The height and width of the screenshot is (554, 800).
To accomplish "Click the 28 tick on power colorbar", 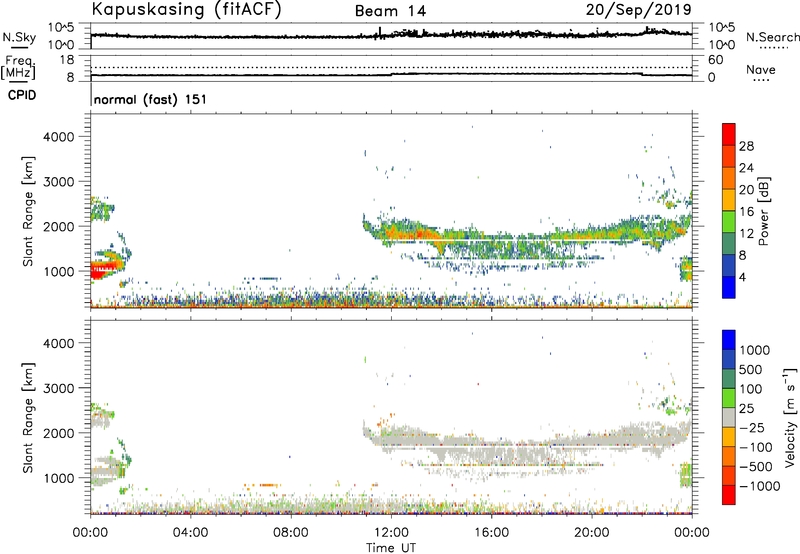I will click(x=746, y=146).
